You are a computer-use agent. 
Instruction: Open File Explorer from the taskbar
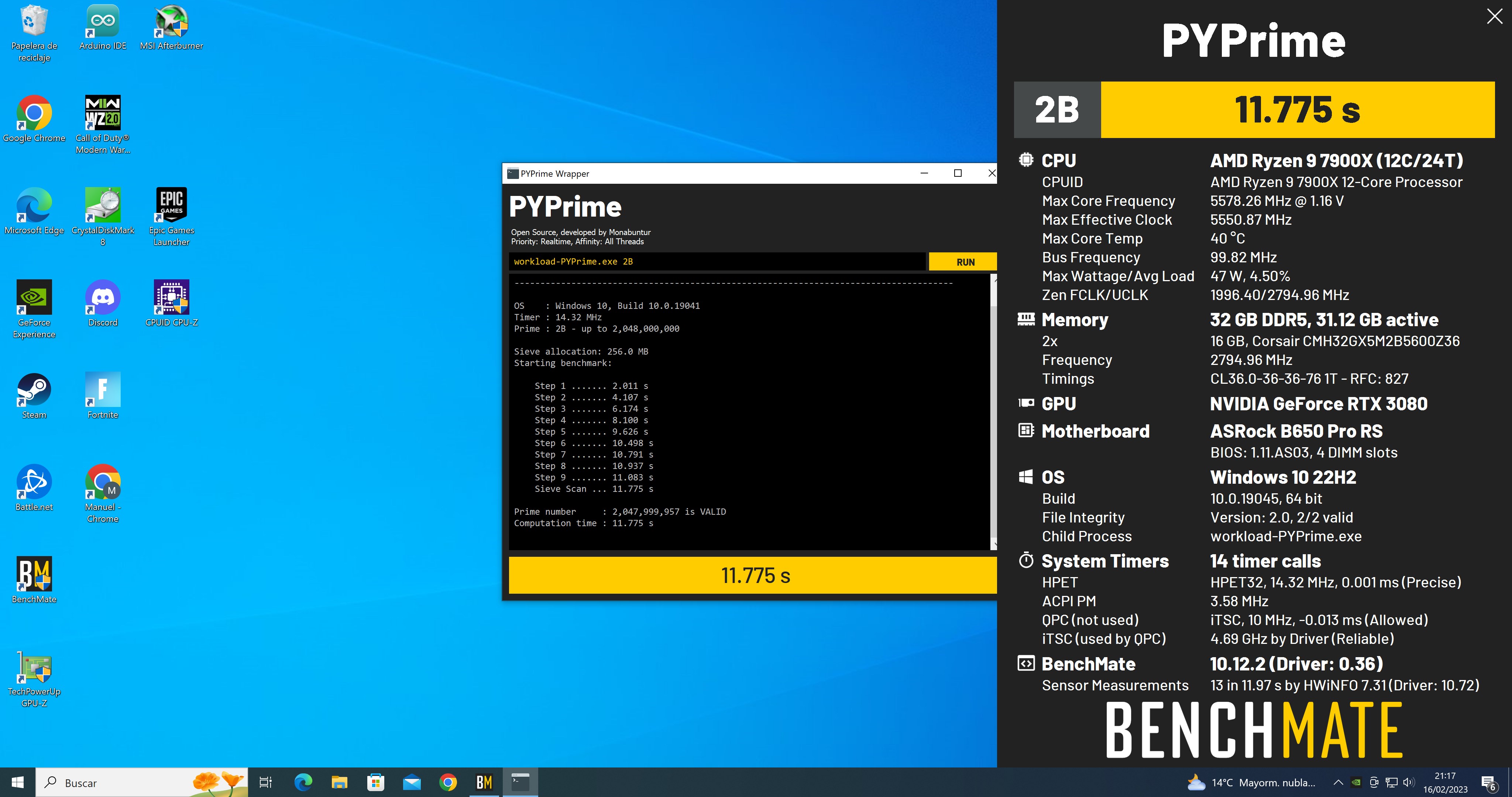click(x=339, y=782)
